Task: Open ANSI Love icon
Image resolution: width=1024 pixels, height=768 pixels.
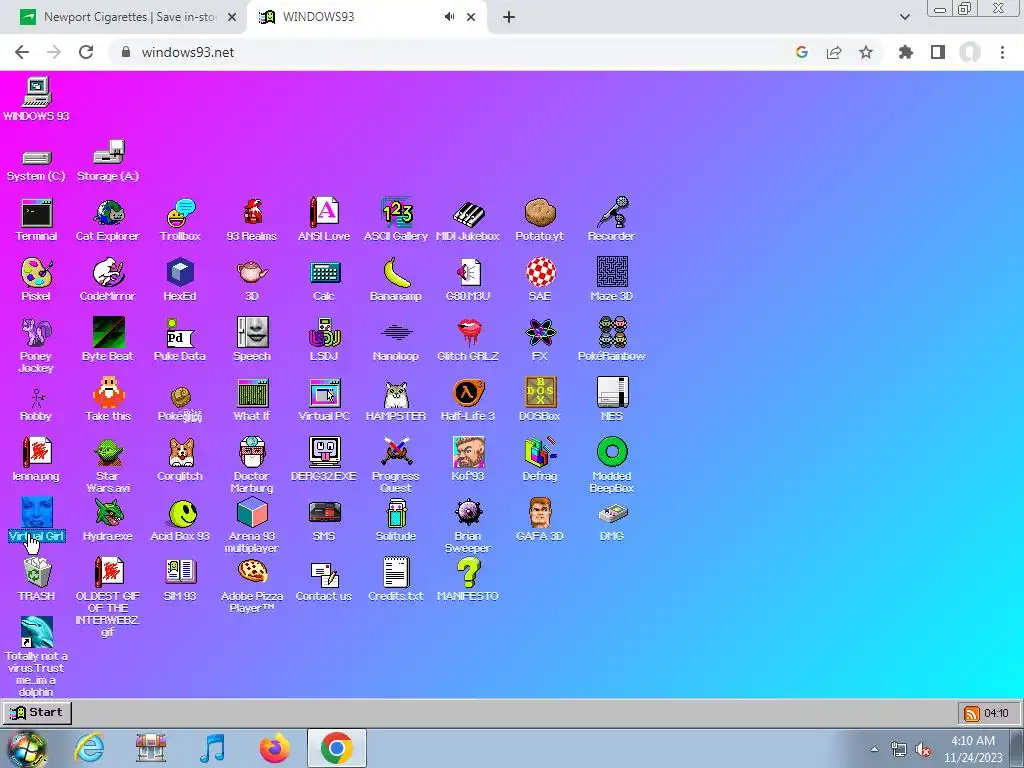Action: (x=324, y=220)
